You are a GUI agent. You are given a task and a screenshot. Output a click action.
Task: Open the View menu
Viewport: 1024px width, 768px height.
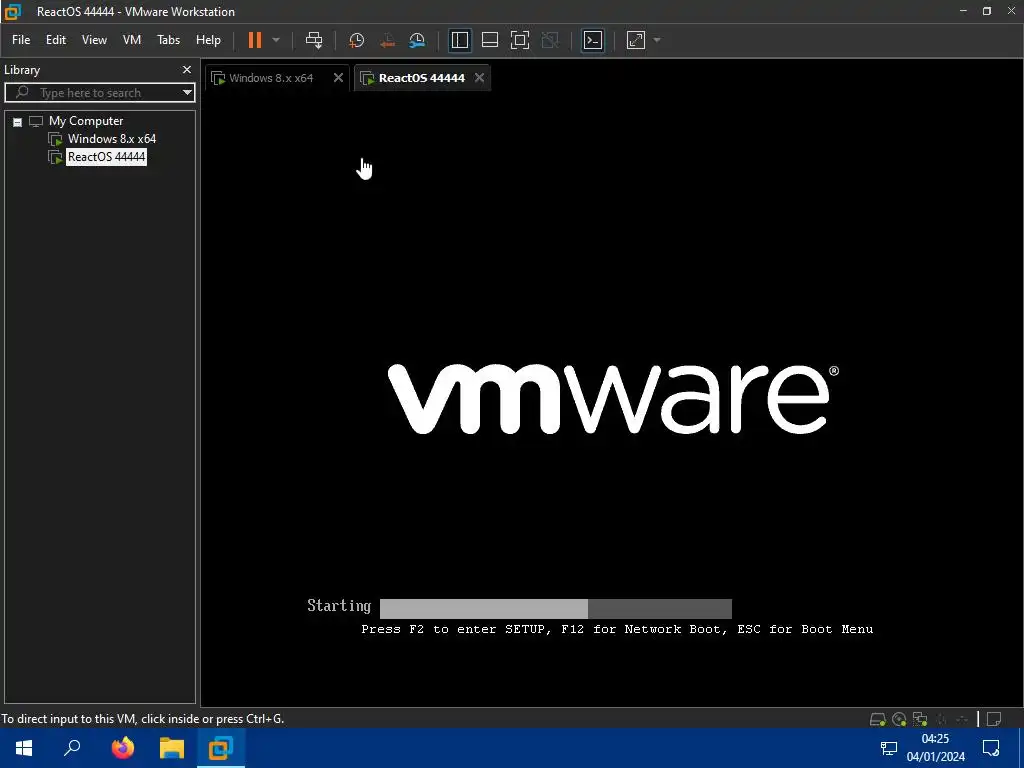(94, 40)
